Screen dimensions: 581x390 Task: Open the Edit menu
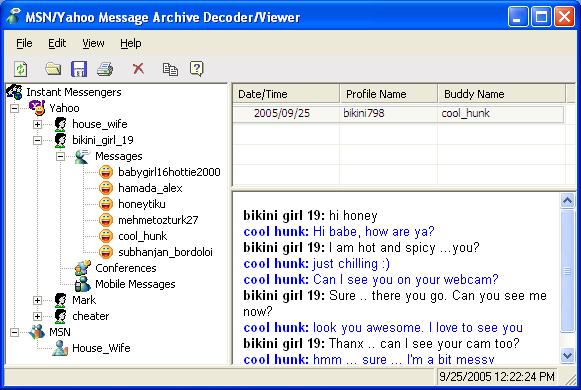point(57,43)
